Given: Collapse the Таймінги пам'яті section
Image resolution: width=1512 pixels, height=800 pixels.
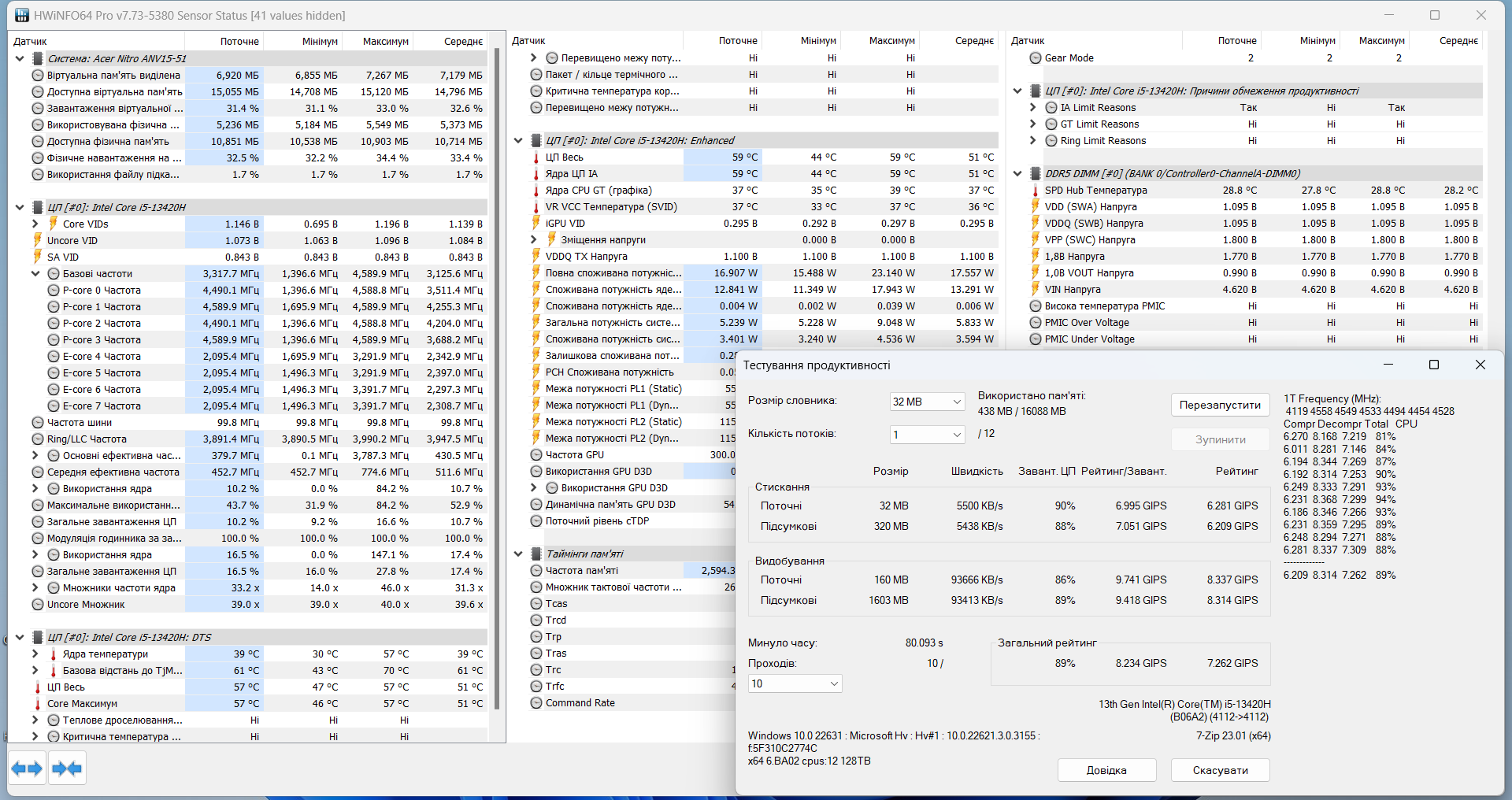Looking at the screenshot, I should point(518,554).
